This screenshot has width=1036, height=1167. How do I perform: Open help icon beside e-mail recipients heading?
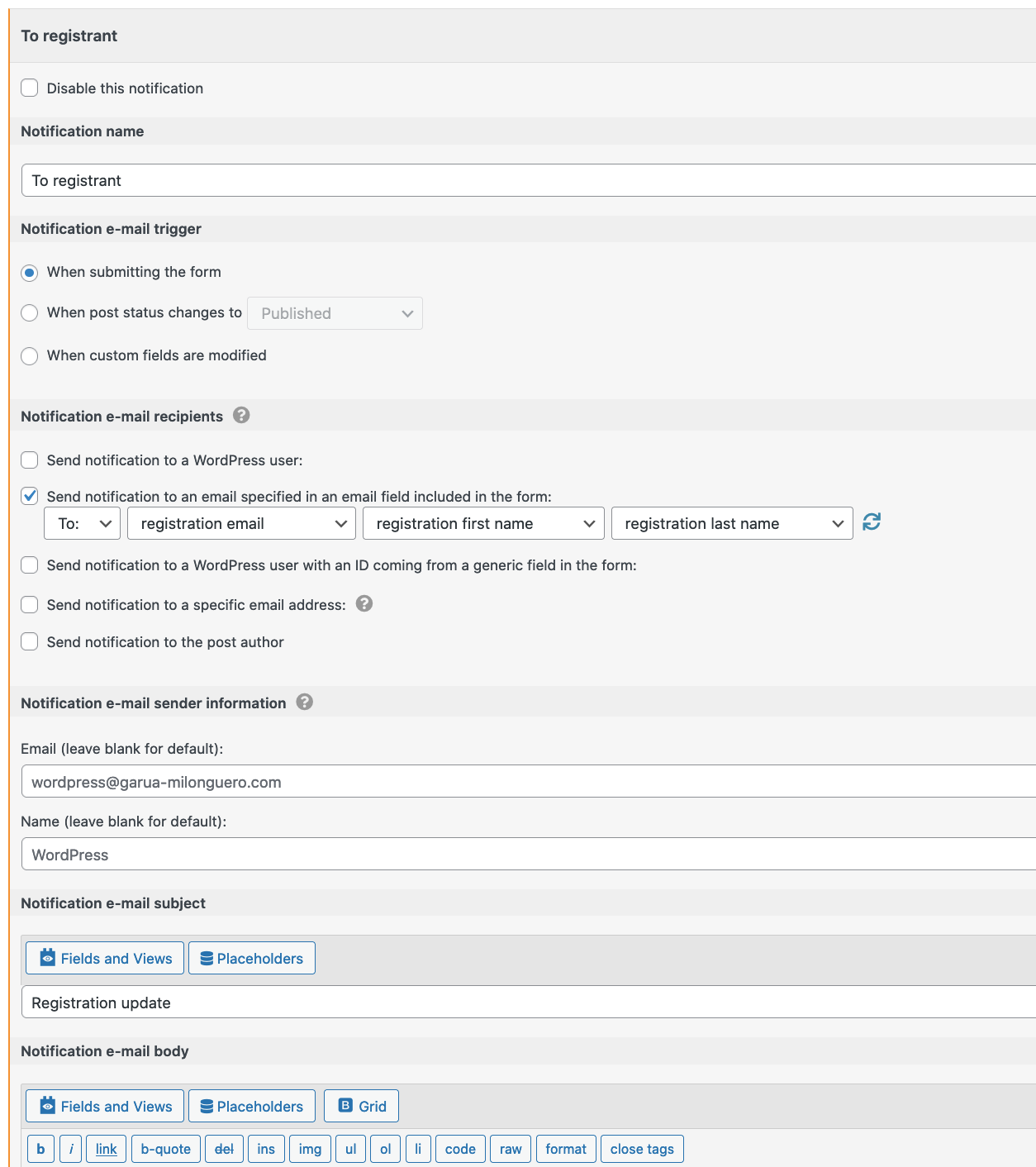[x=241, y=415]
